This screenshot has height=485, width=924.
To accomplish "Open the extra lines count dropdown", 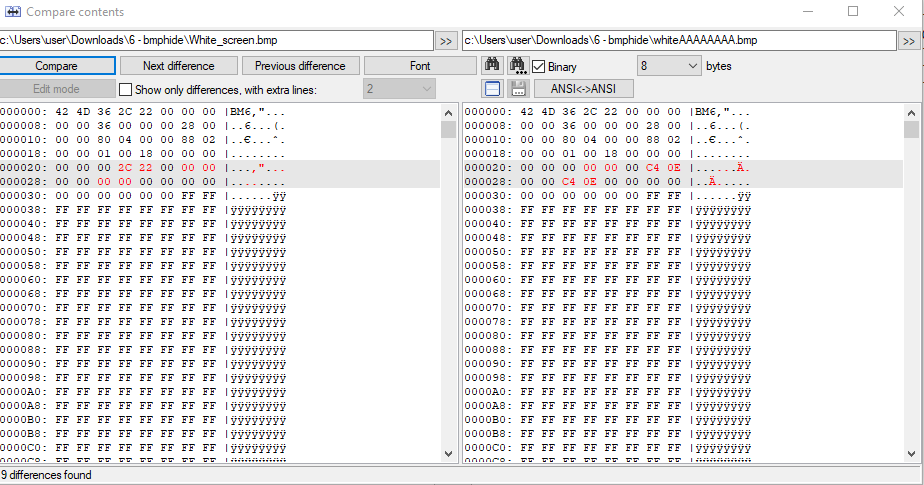I will point(399,89).
